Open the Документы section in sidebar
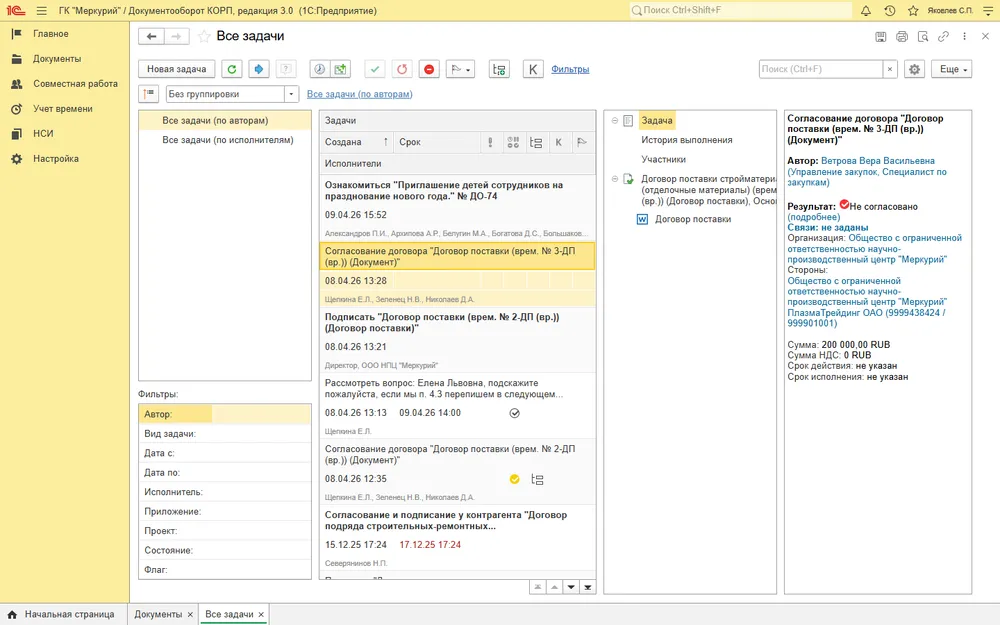Screen dimensions: 1000x625 [57, 59]
